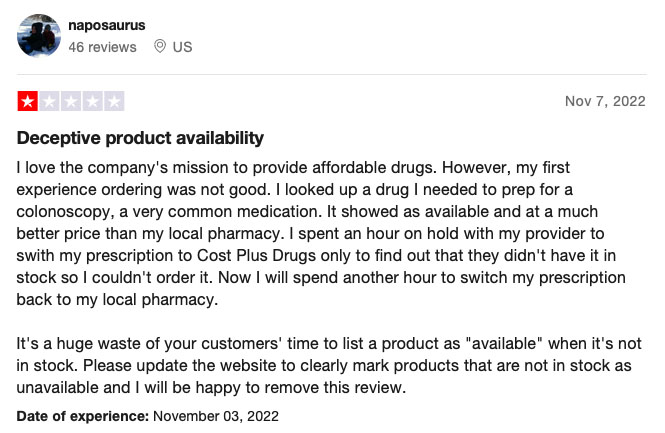Click the red first rating star
Image resolution: width=665 pixels, height=433 pixels.
pos(28,101)
